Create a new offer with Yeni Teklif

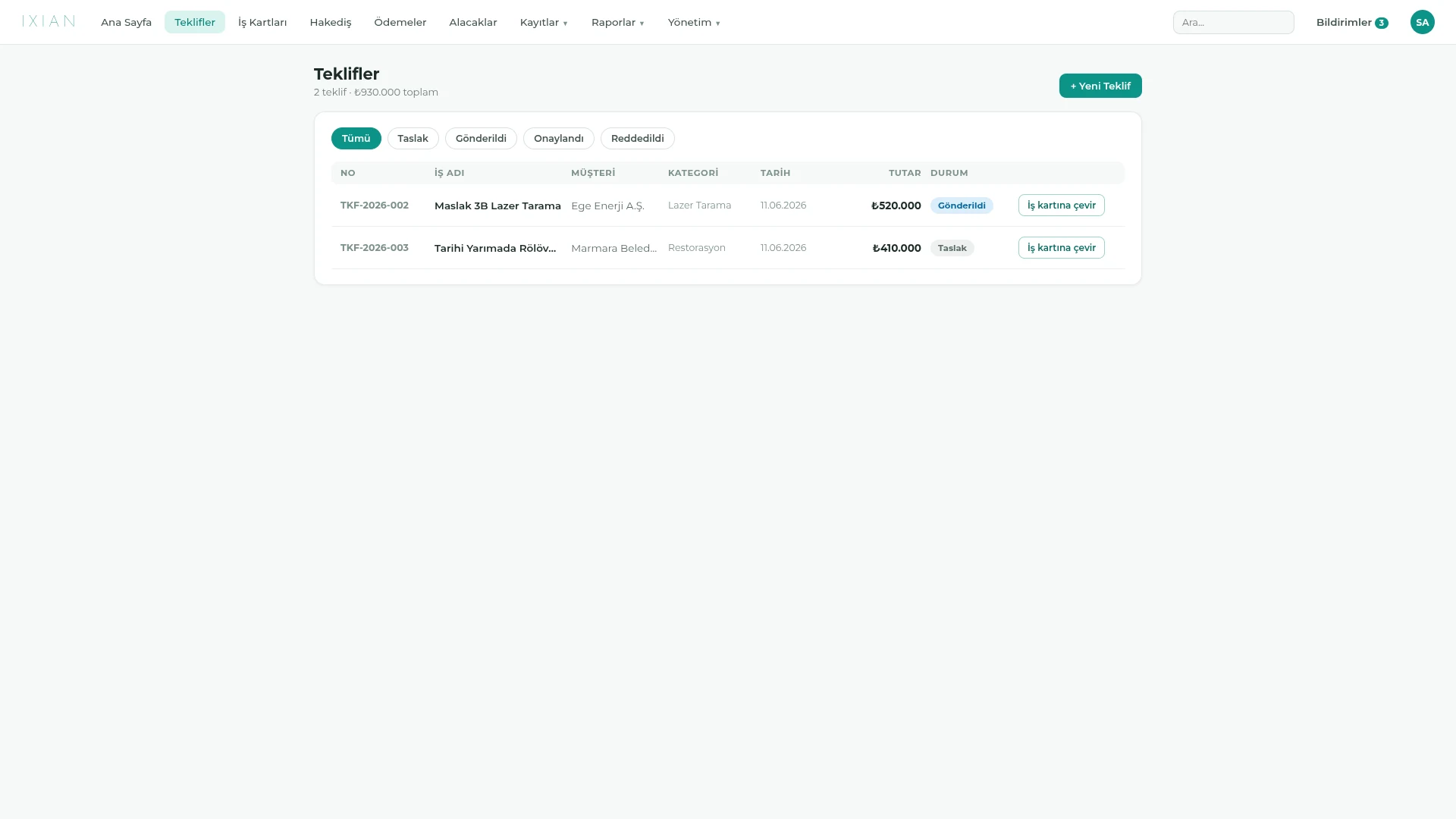click(1100, 86)
